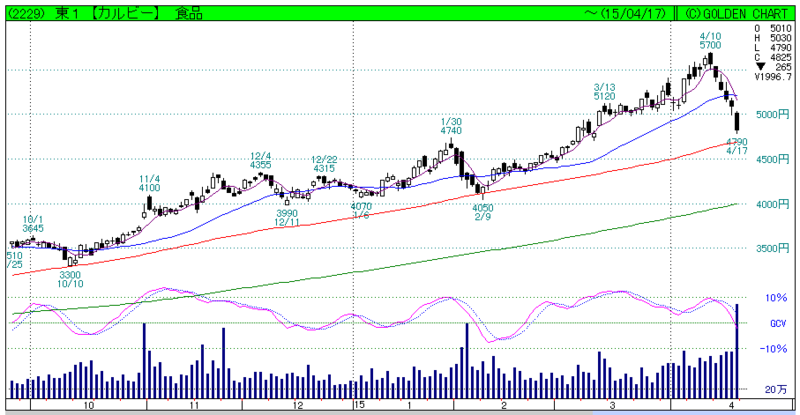Viewport: 800px width, 415px height.
Task: Click the tallest volume bar at far right
Action: (x=737, y=351)
